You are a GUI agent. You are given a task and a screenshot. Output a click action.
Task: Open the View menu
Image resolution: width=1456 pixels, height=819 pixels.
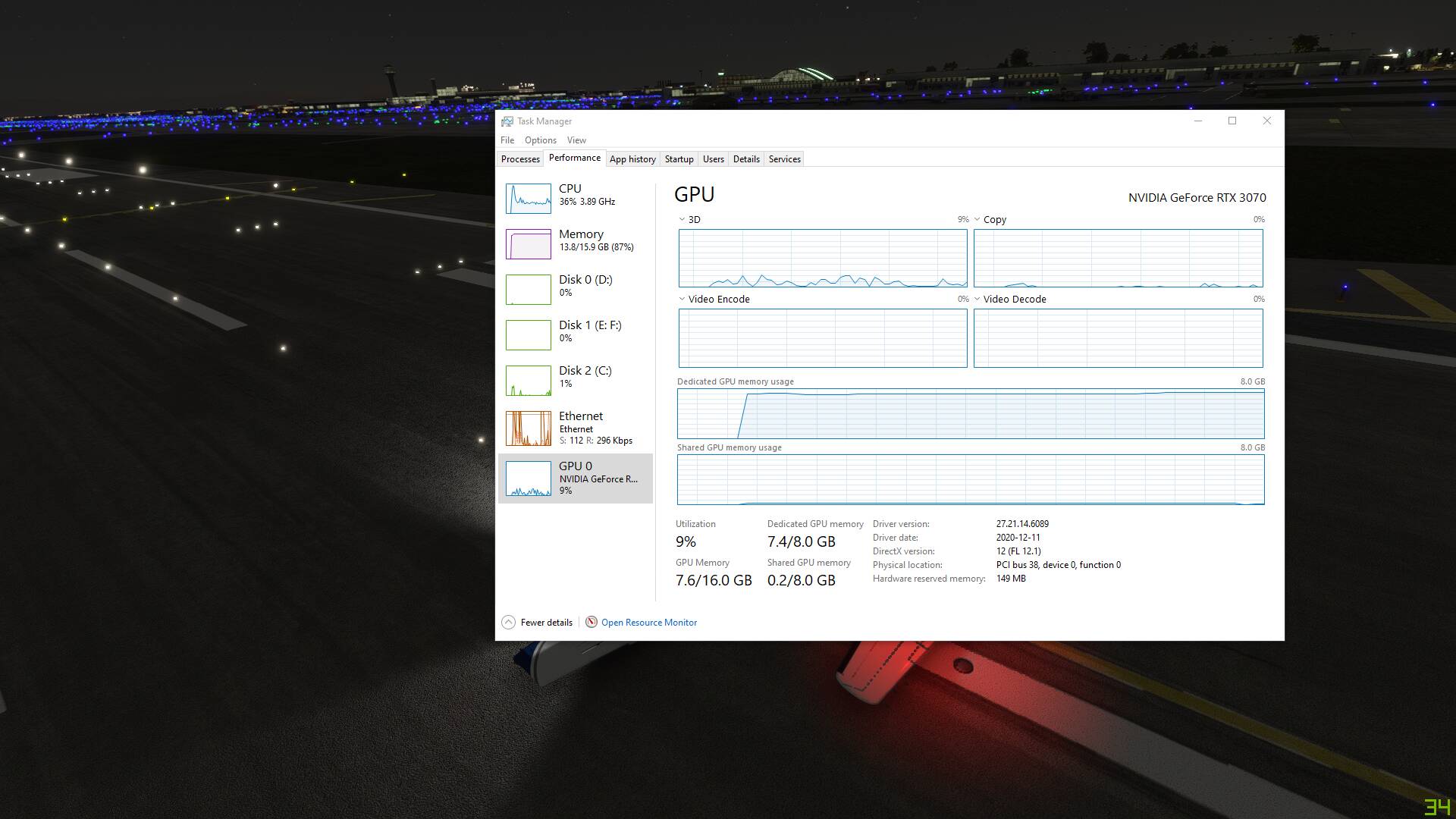[x=576, y=140]
